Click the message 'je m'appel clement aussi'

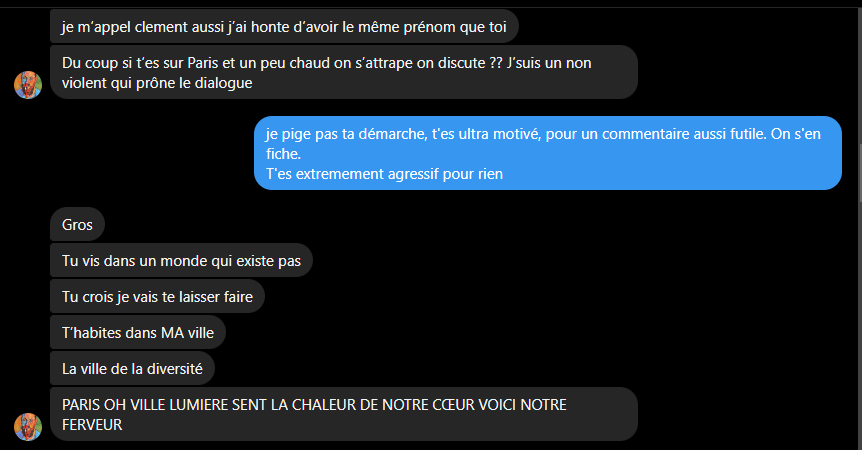pos(284,26)
